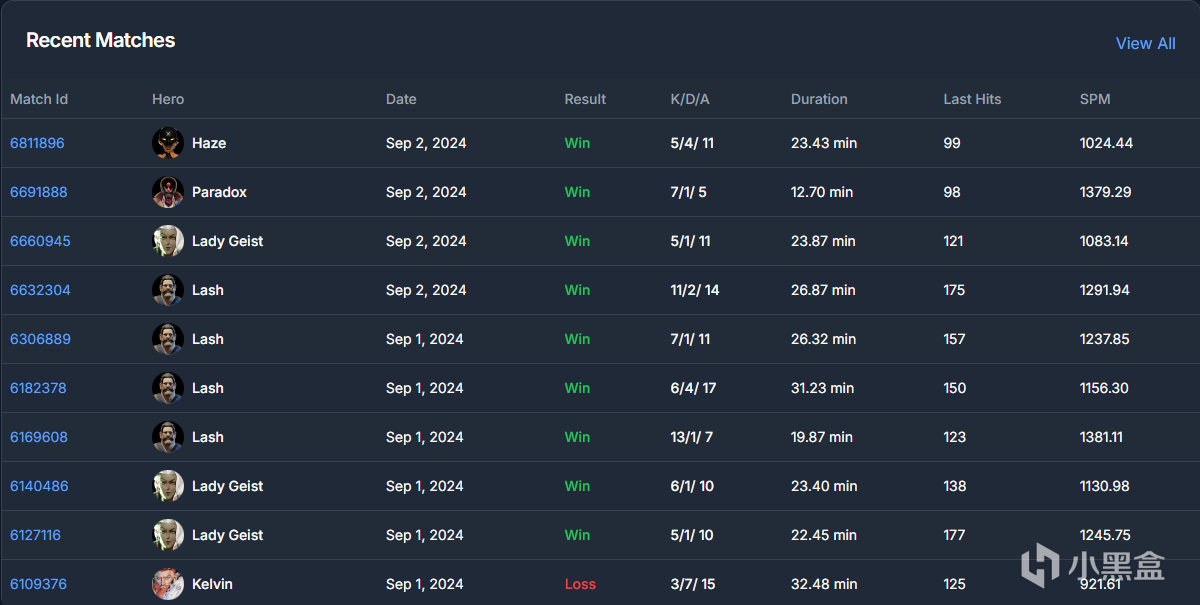The width and height of the screenshot is (1200, 605).
Task: Click Kelvin hero portrait icon
Action: [x=168, y=584]
